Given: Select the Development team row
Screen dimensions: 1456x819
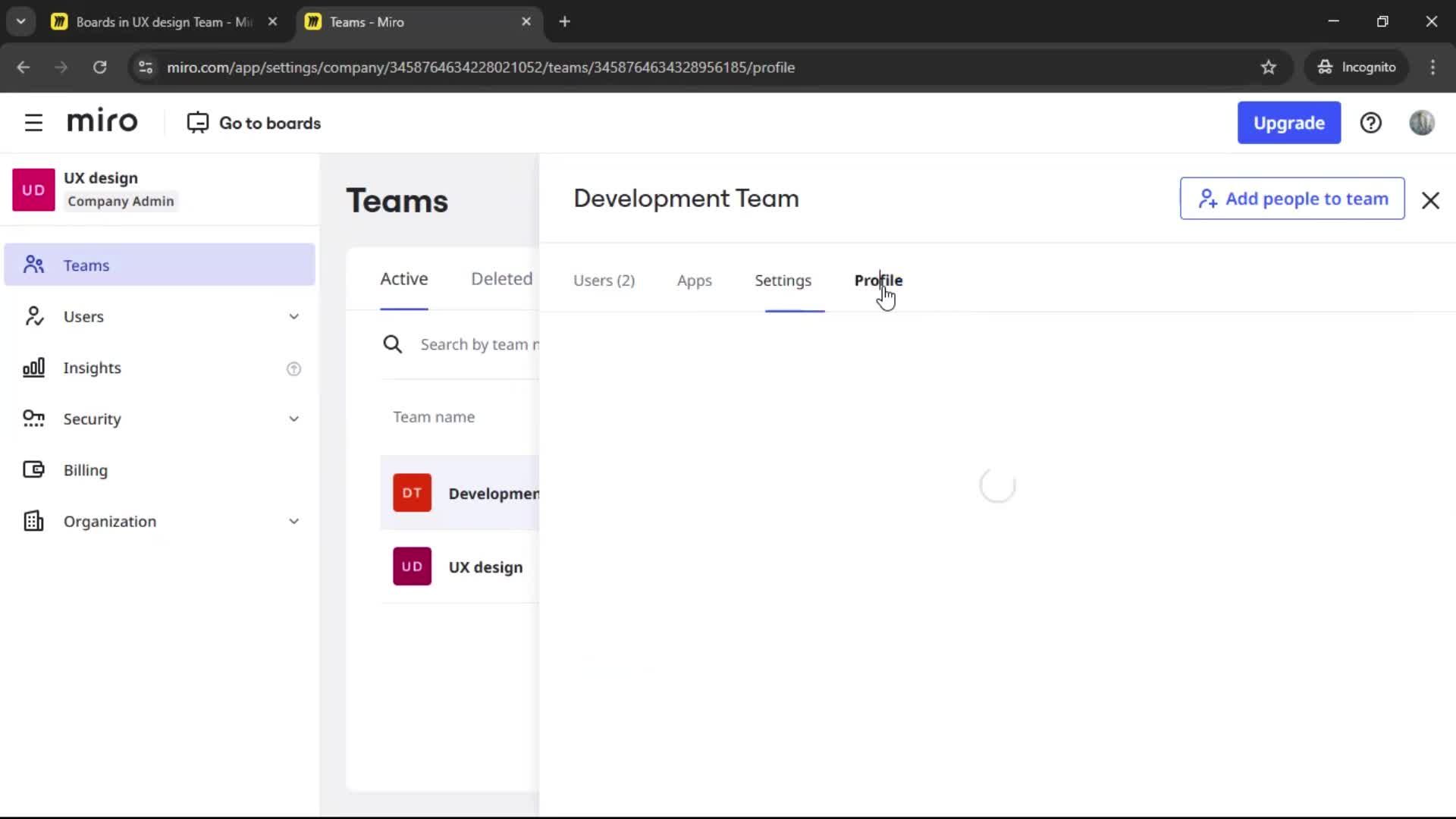Looking at the screenshot, I should pyautogui.click(x=460, y=493).
